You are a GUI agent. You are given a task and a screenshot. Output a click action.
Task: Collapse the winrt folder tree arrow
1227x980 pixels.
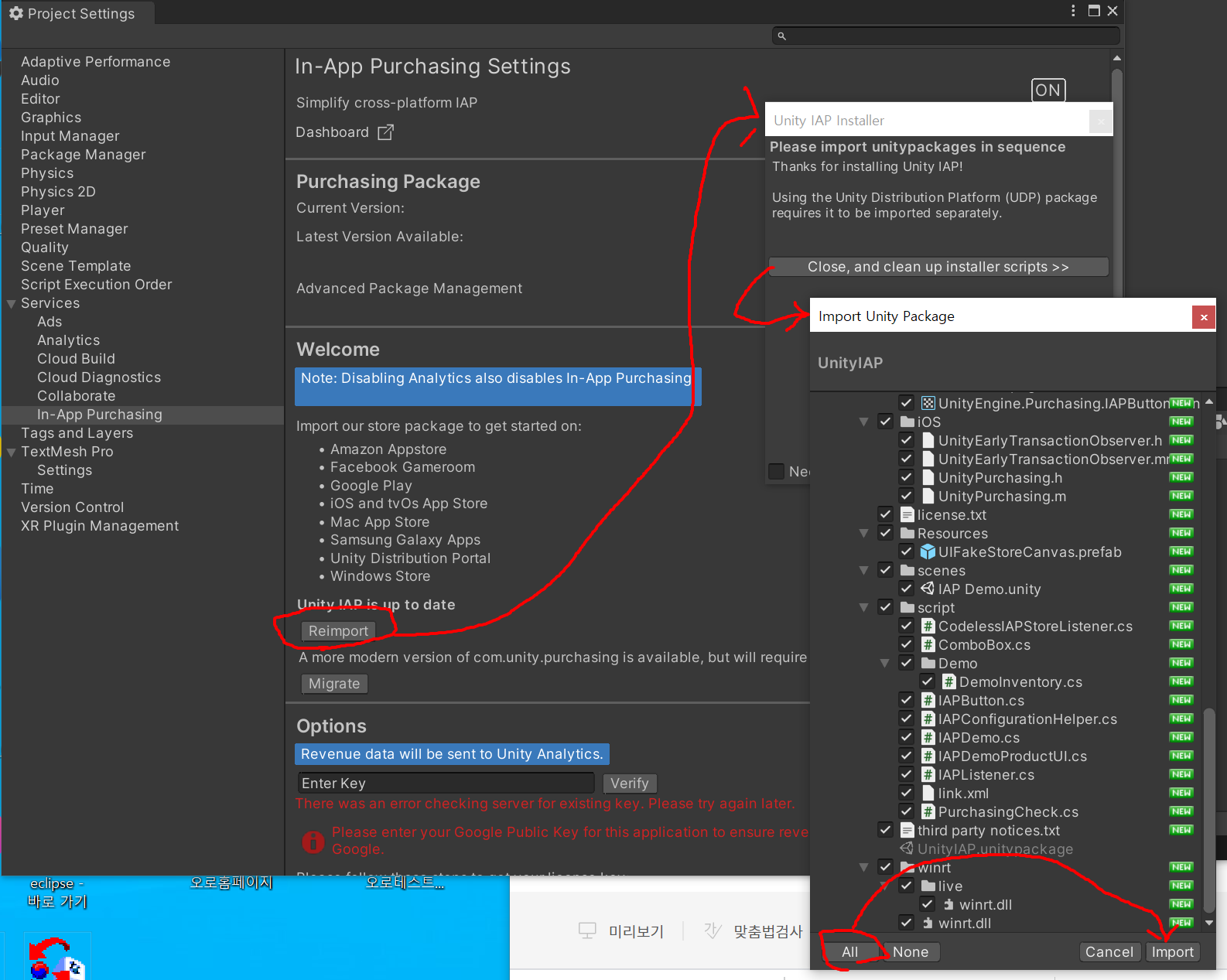coord(863,868)
